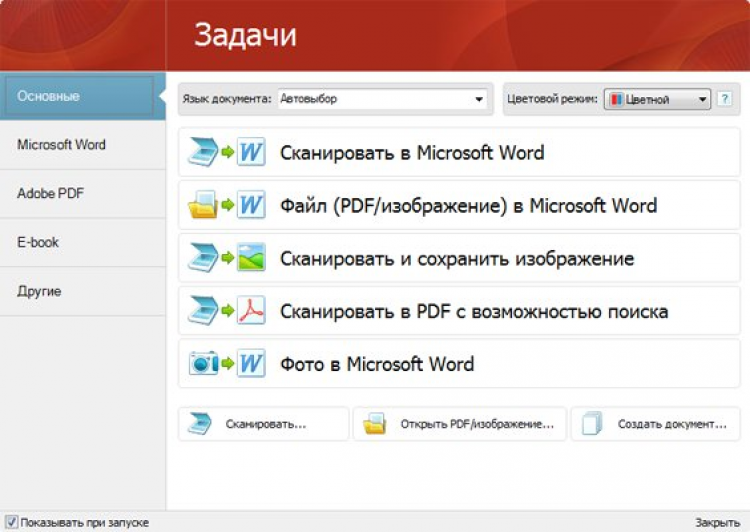Click Word icon in Сканировать в Microsoft Word row
The image size is (750, 532).
pos(251,152)
